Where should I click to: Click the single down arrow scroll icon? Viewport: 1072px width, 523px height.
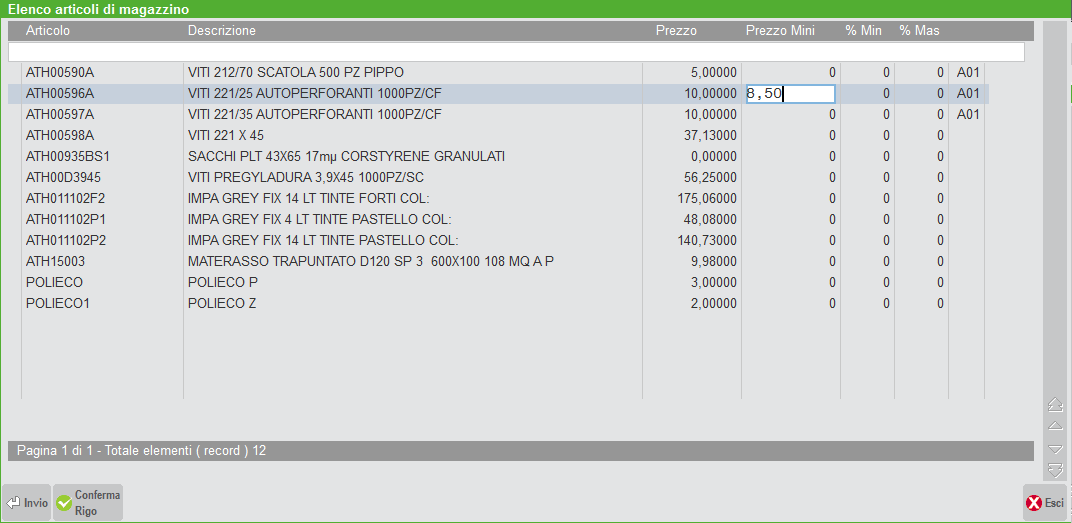pyautogui.click(x=1054, y=448)
